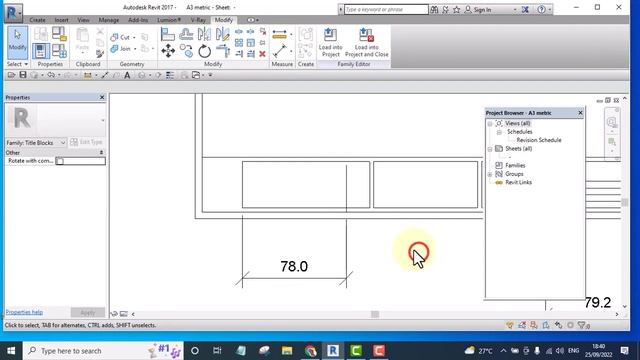Select the 78.0 dimension text
640x360 pixels.
[x=294, y=266]
